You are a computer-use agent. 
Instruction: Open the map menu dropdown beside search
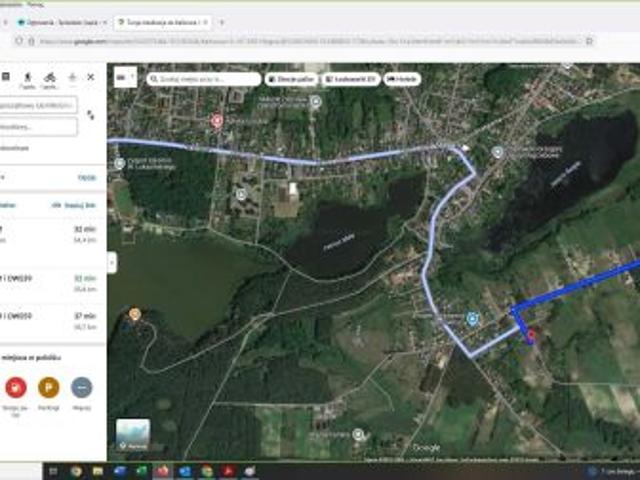point(123,77)
